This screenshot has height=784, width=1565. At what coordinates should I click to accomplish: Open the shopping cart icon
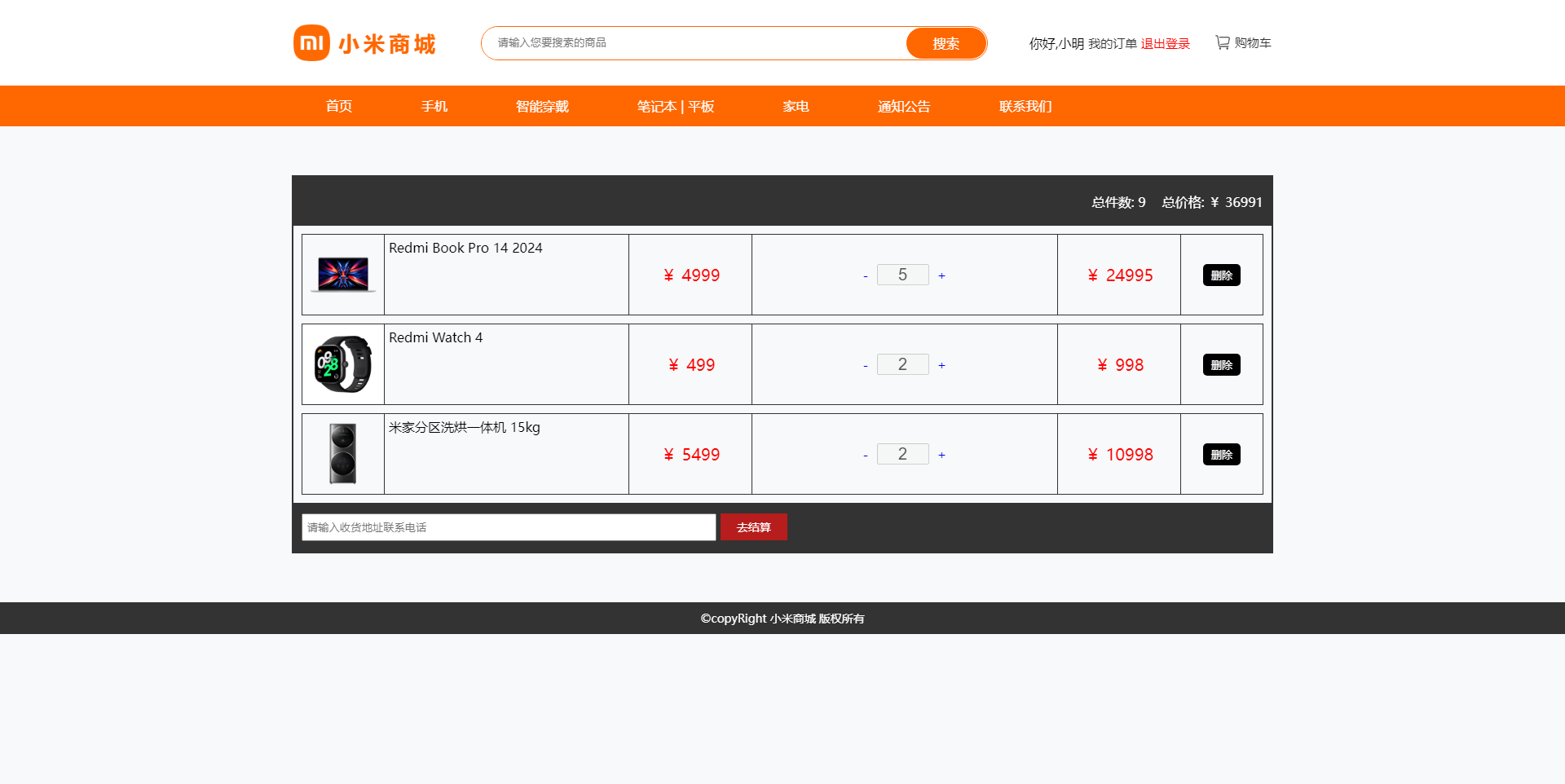pos(1223,42)
